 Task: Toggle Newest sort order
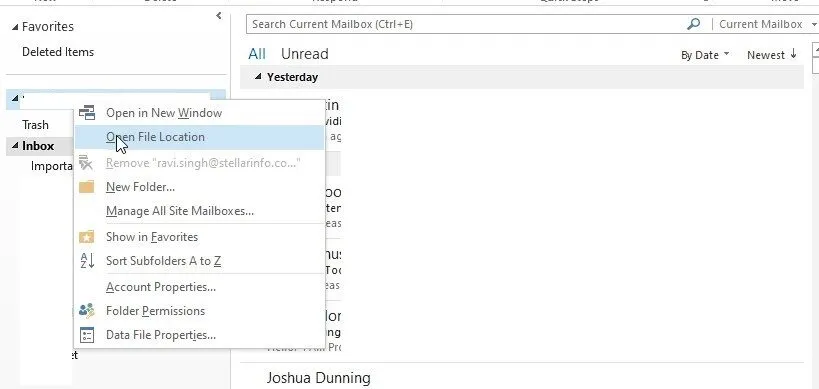(x=771, y=54)
